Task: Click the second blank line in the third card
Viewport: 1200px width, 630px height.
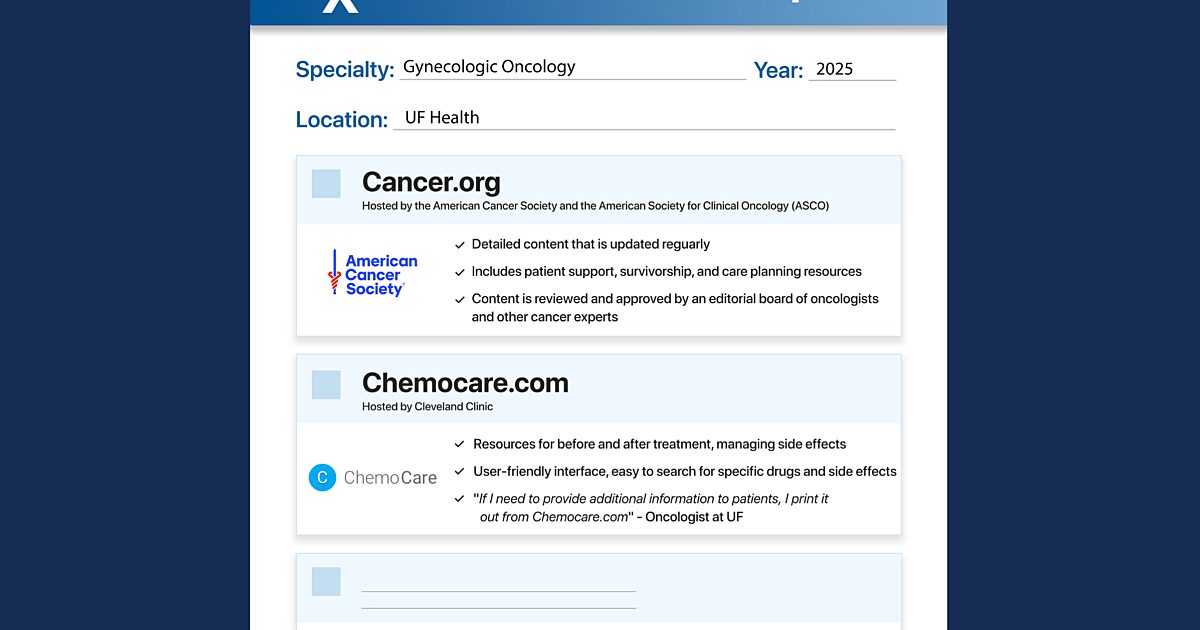Action: pyautogui.click(x=498, y=606)
